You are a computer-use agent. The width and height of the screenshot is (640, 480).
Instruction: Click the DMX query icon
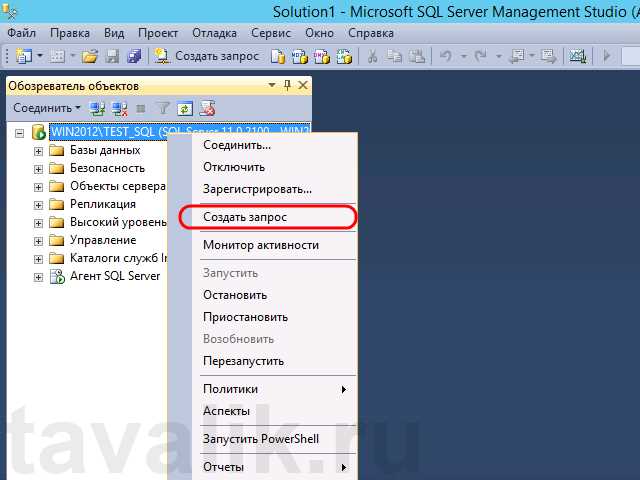[x=322, y=56]
